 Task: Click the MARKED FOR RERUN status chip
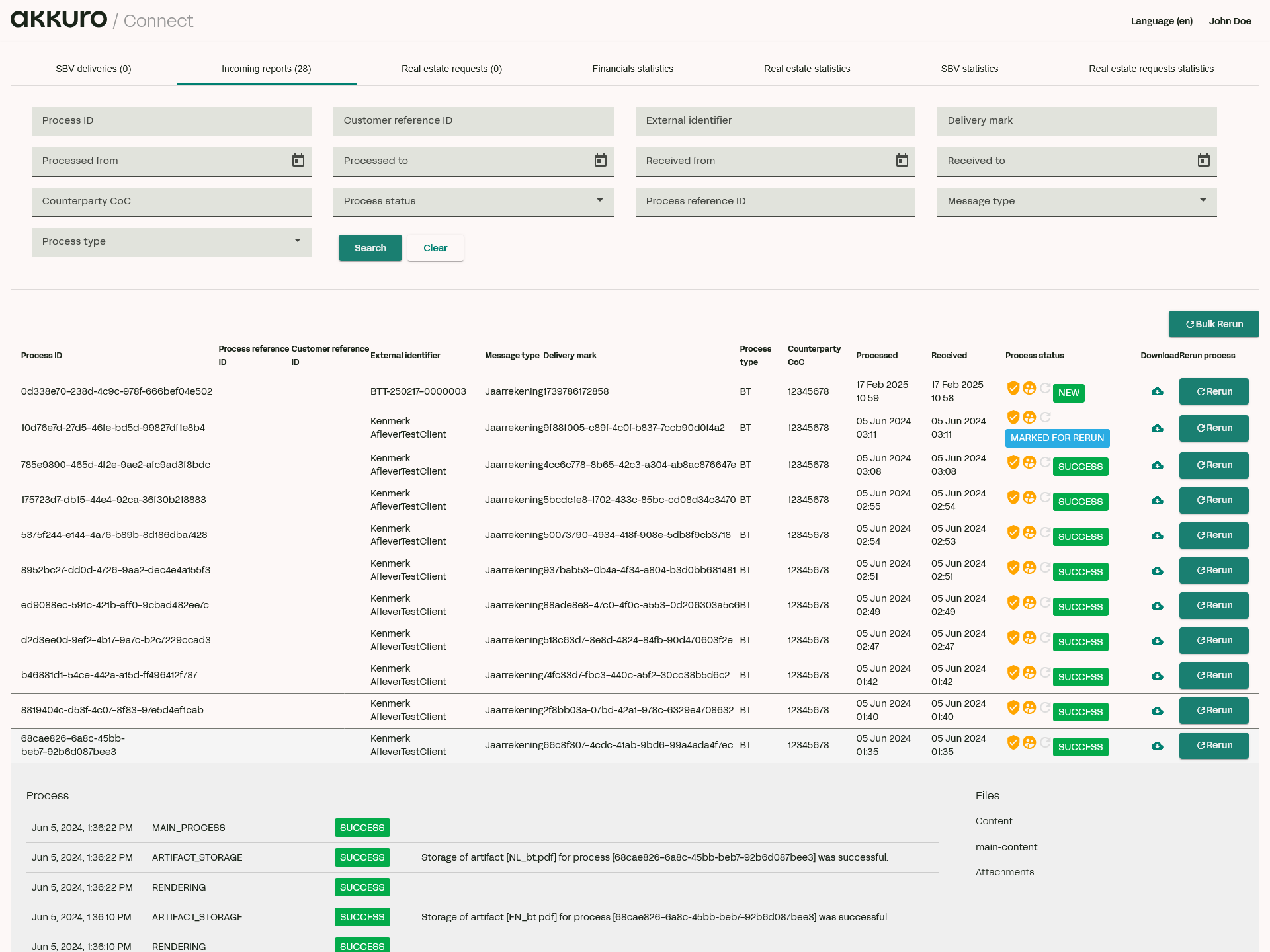[1056, 438]
